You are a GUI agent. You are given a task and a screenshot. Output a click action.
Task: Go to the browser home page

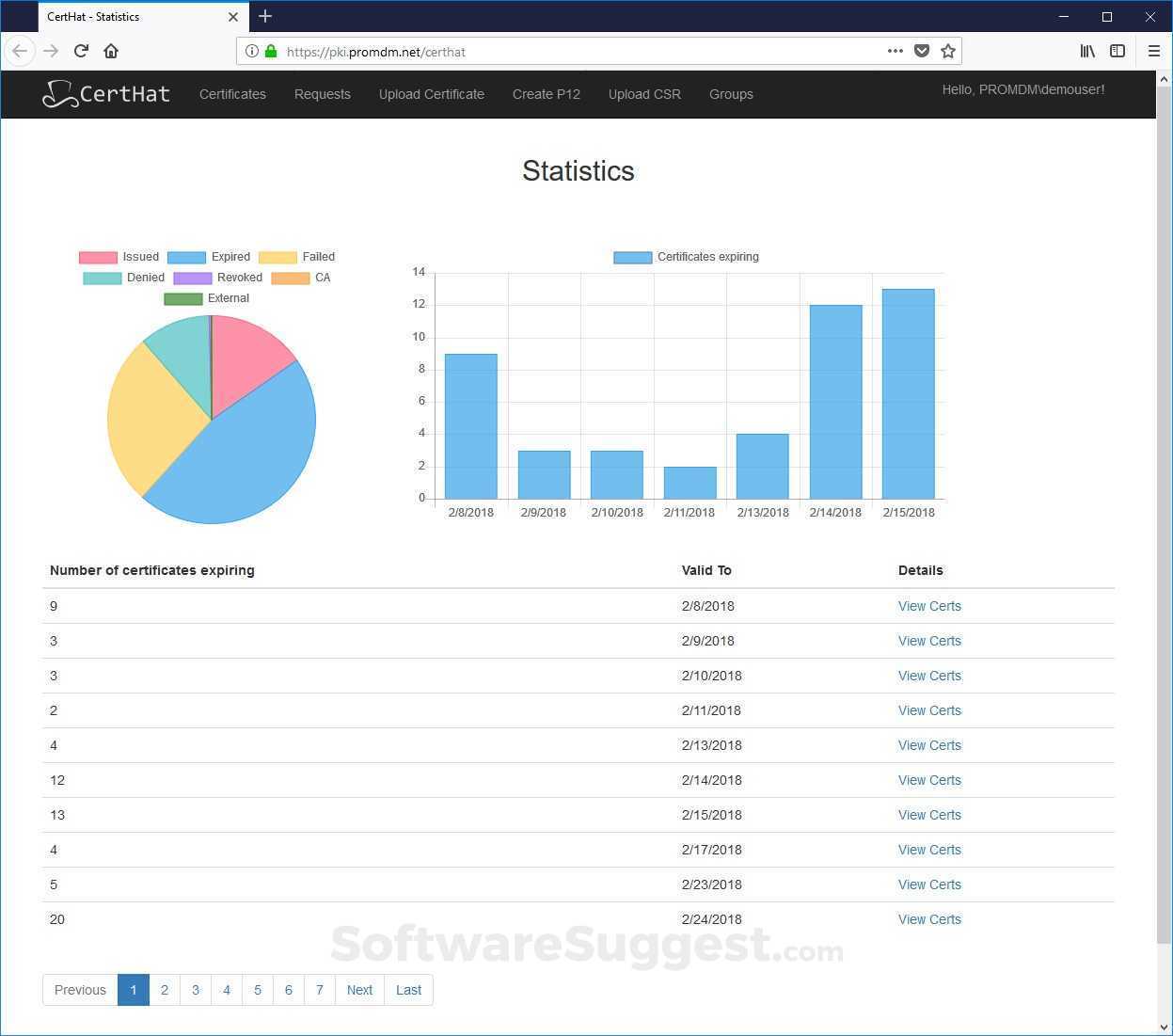pos(111,52)
